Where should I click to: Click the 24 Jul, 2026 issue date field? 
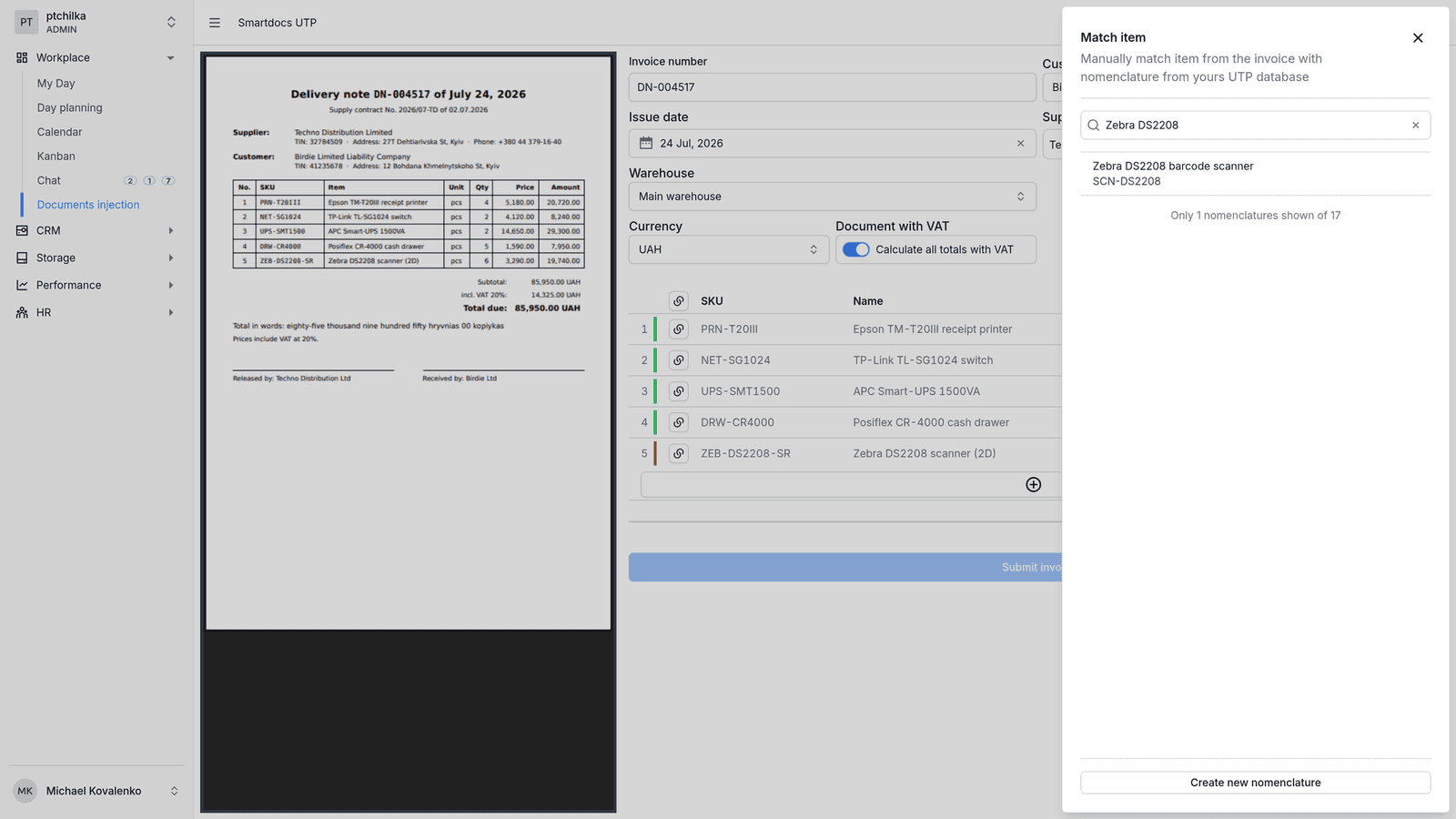(x=832, y=144)
